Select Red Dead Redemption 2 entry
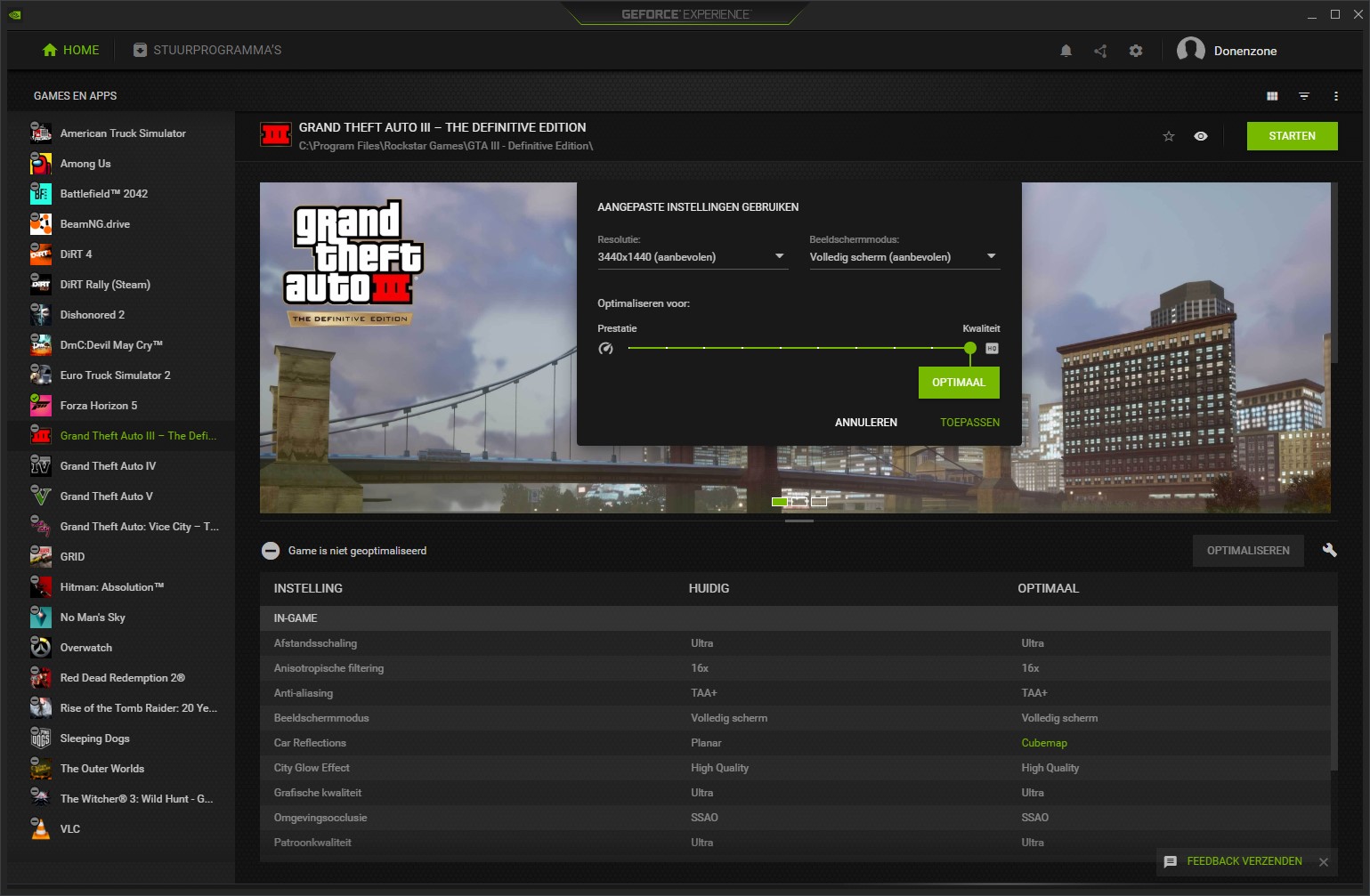Viewport: 1370px width, 896px height. coord(121,678)
